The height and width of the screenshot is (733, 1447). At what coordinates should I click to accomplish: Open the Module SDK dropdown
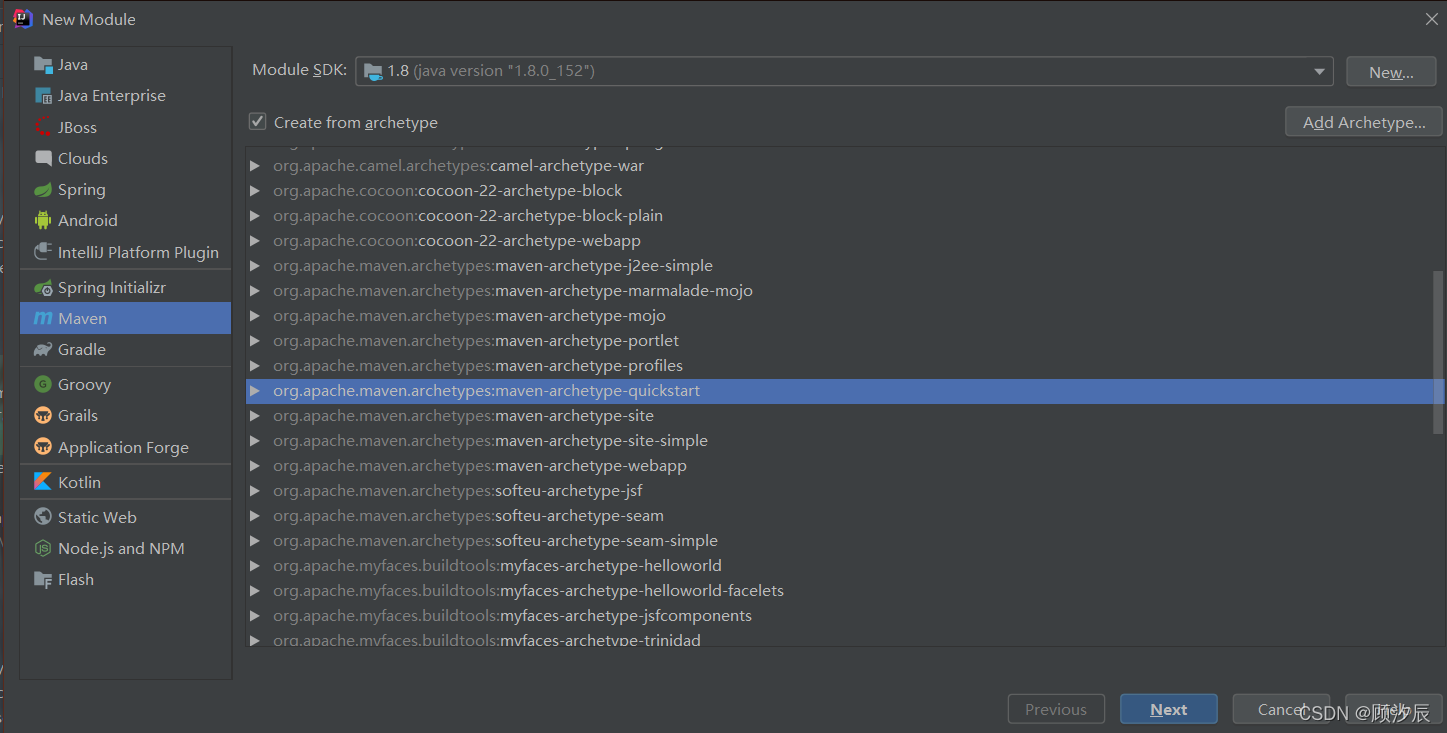1320,71
